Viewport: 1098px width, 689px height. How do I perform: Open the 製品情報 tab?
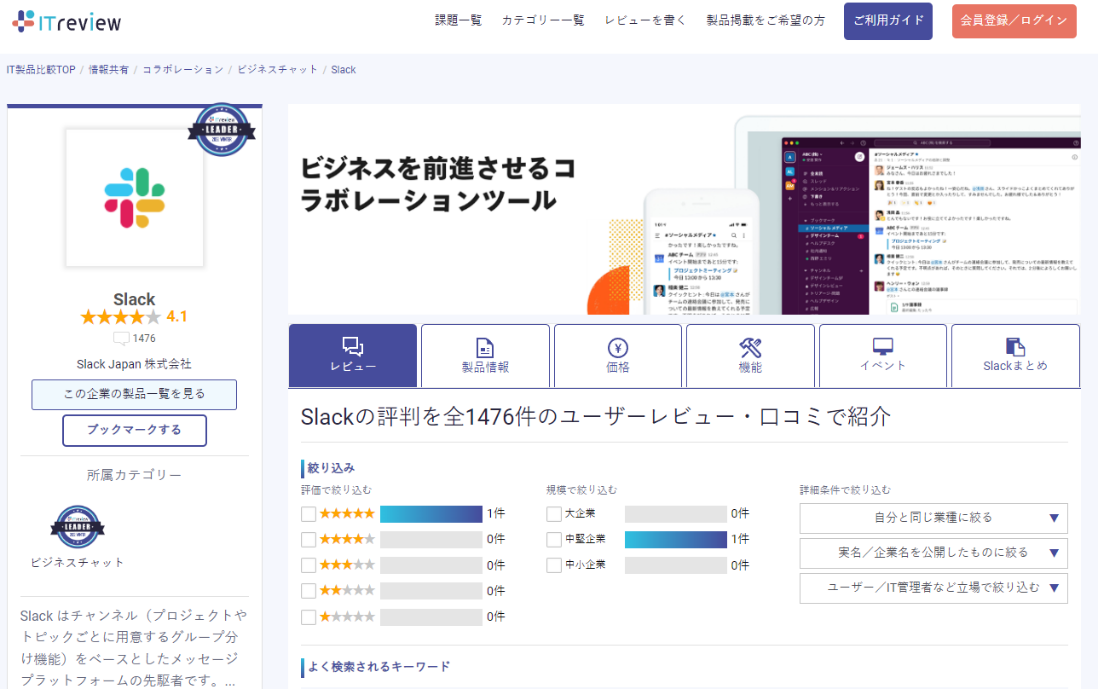click(x=485, y=355)
